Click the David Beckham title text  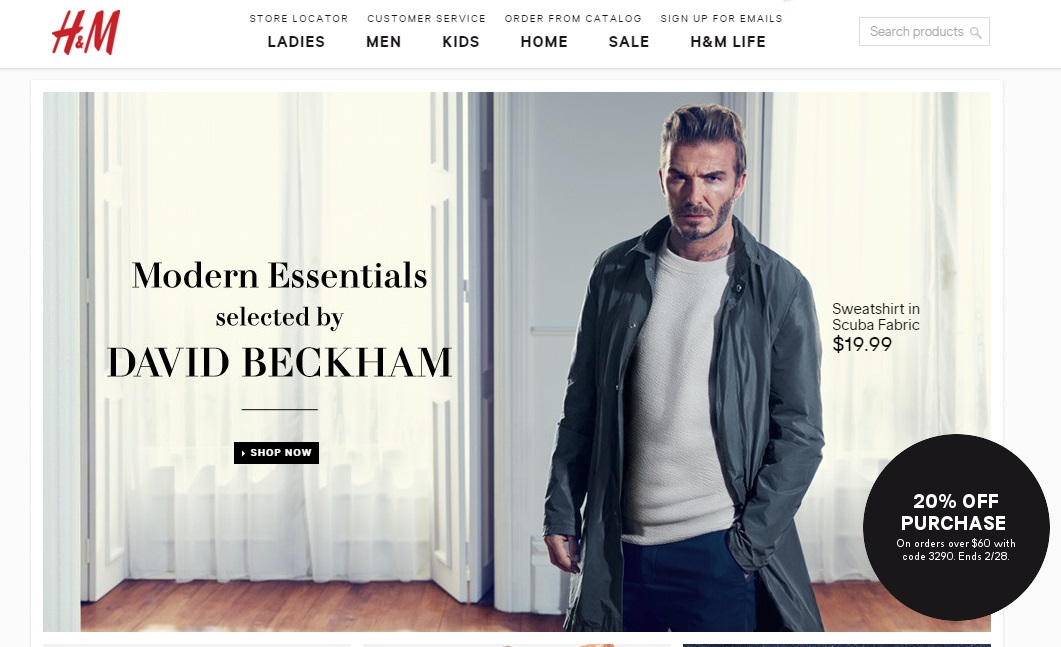point(279,362)
